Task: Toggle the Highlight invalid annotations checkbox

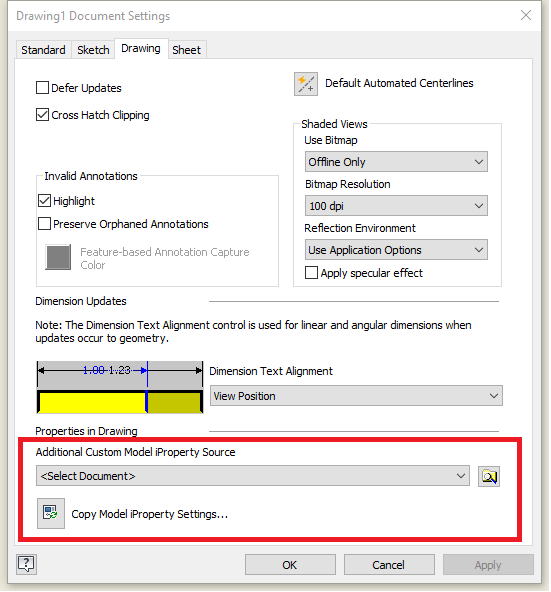Action: click(x=44, y=201)
